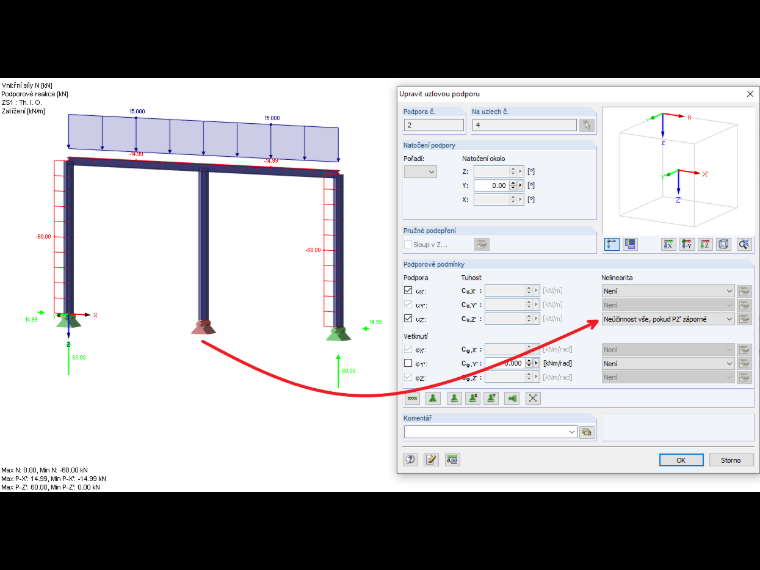Cancel the dialog with the Storno button

coord(731,460)
